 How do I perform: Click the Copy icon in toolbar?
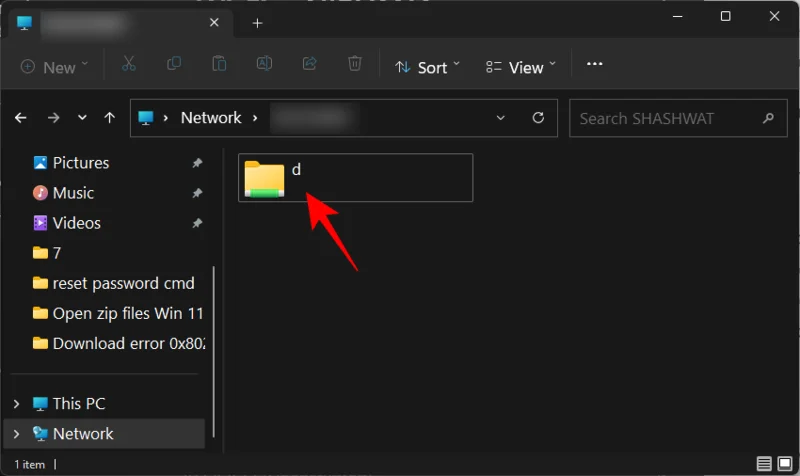(x=174, y=64)
